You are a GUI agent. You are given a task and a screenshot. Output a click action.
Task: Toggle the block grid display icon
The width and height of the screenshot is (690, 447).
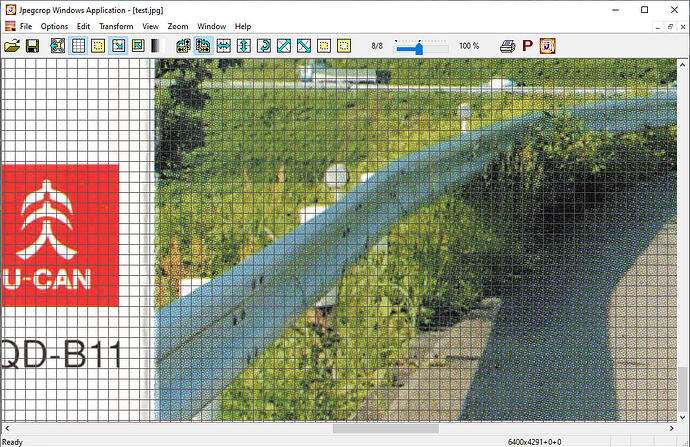point(78,46)
